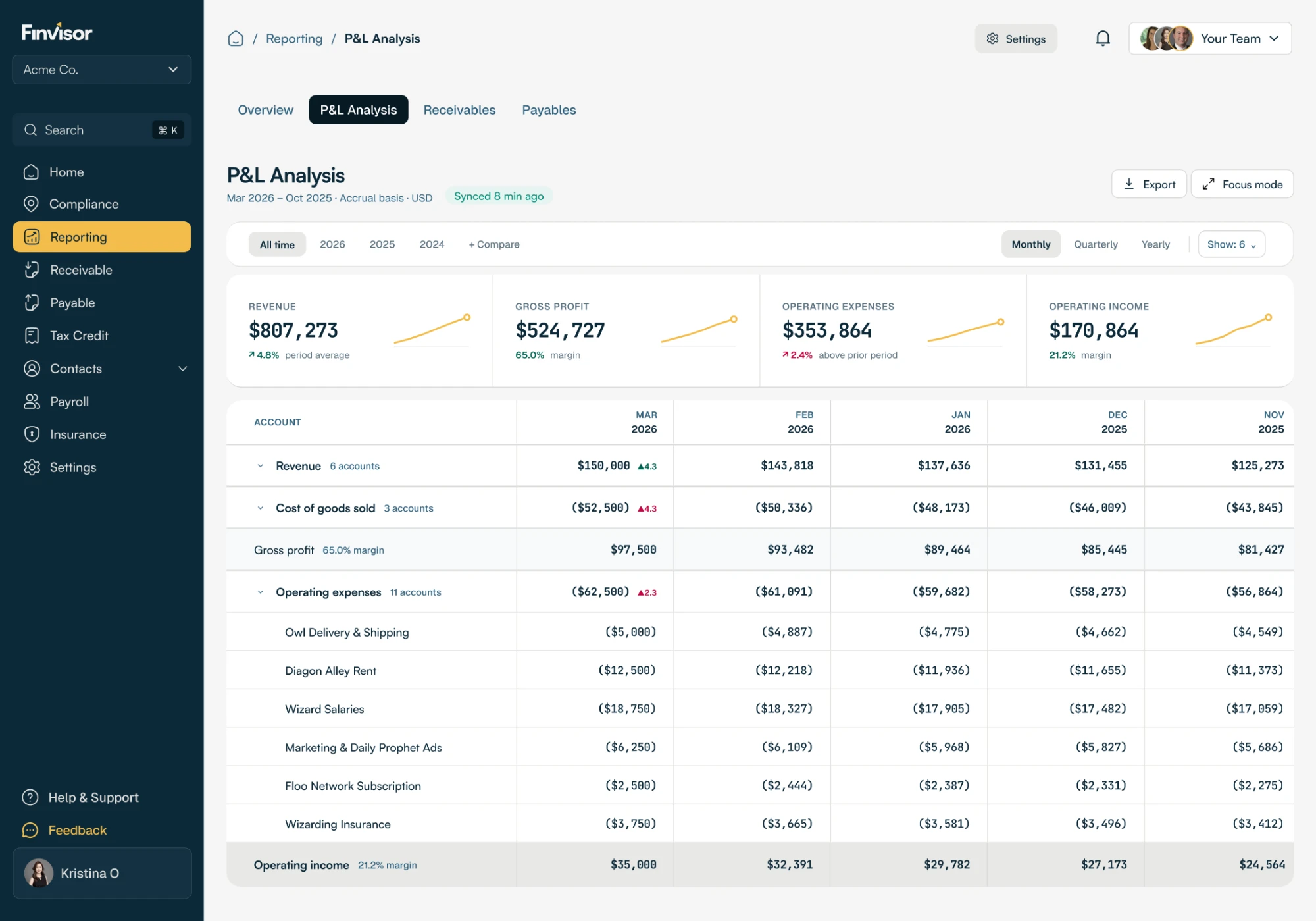The height and width of the screenshot is (921, 1316).
Task: Open the Overview tab
Action: 266,110
